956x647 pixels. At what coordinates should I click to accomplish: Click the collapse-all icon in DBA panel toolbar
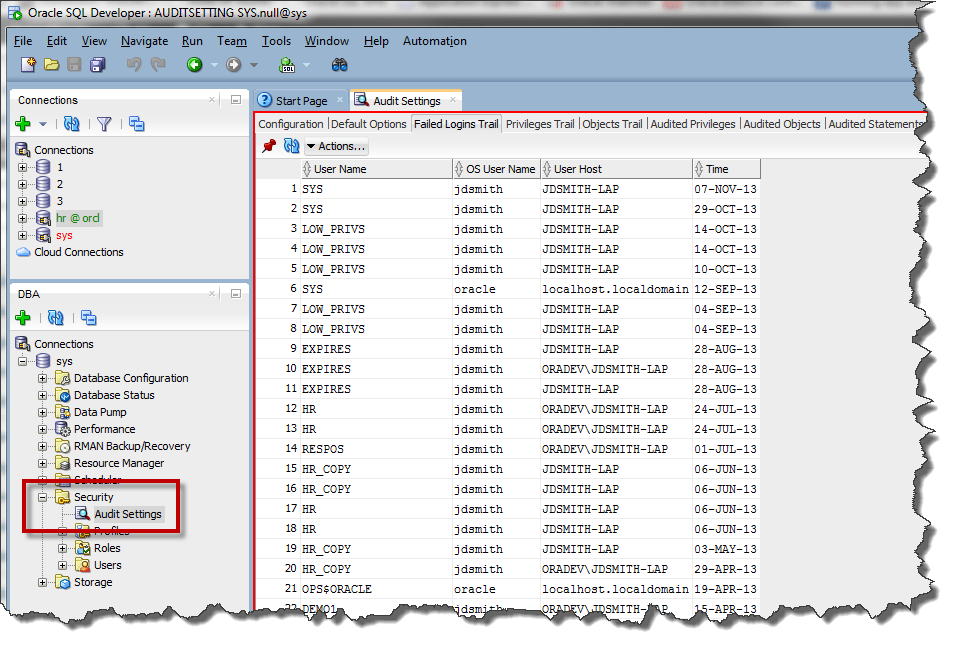tap(89, 318)
